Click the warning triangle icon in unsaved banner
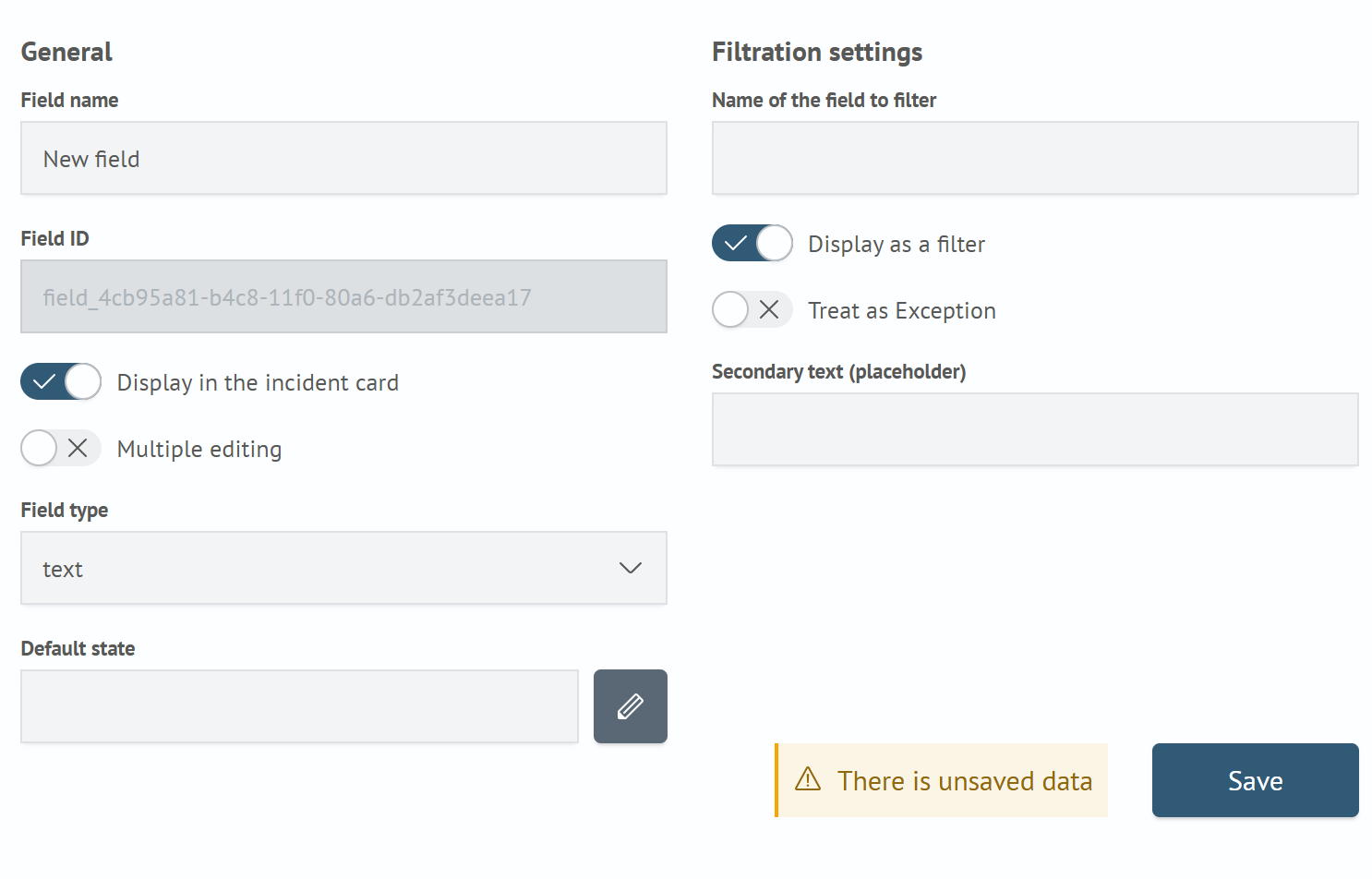The width and height of the screenshot is (1372, 879). point(808,779)
